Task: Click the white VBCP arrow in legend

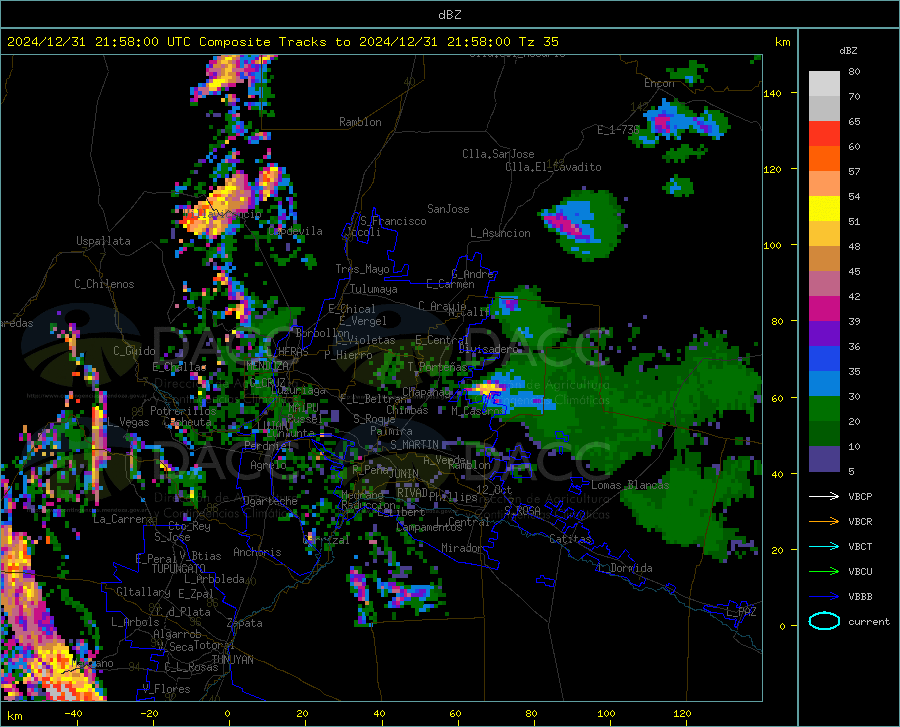Action: coord(824,496)
